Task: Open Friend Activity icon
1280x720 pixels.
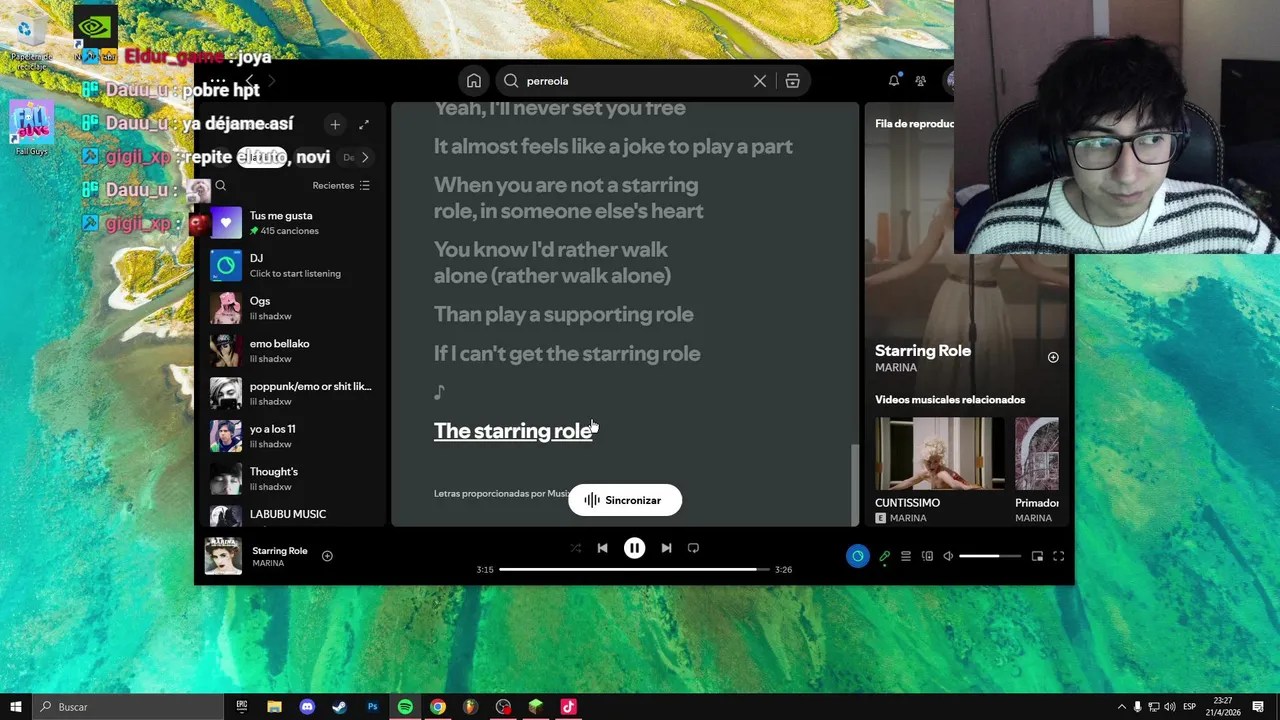Action: (x=921, y=81)
